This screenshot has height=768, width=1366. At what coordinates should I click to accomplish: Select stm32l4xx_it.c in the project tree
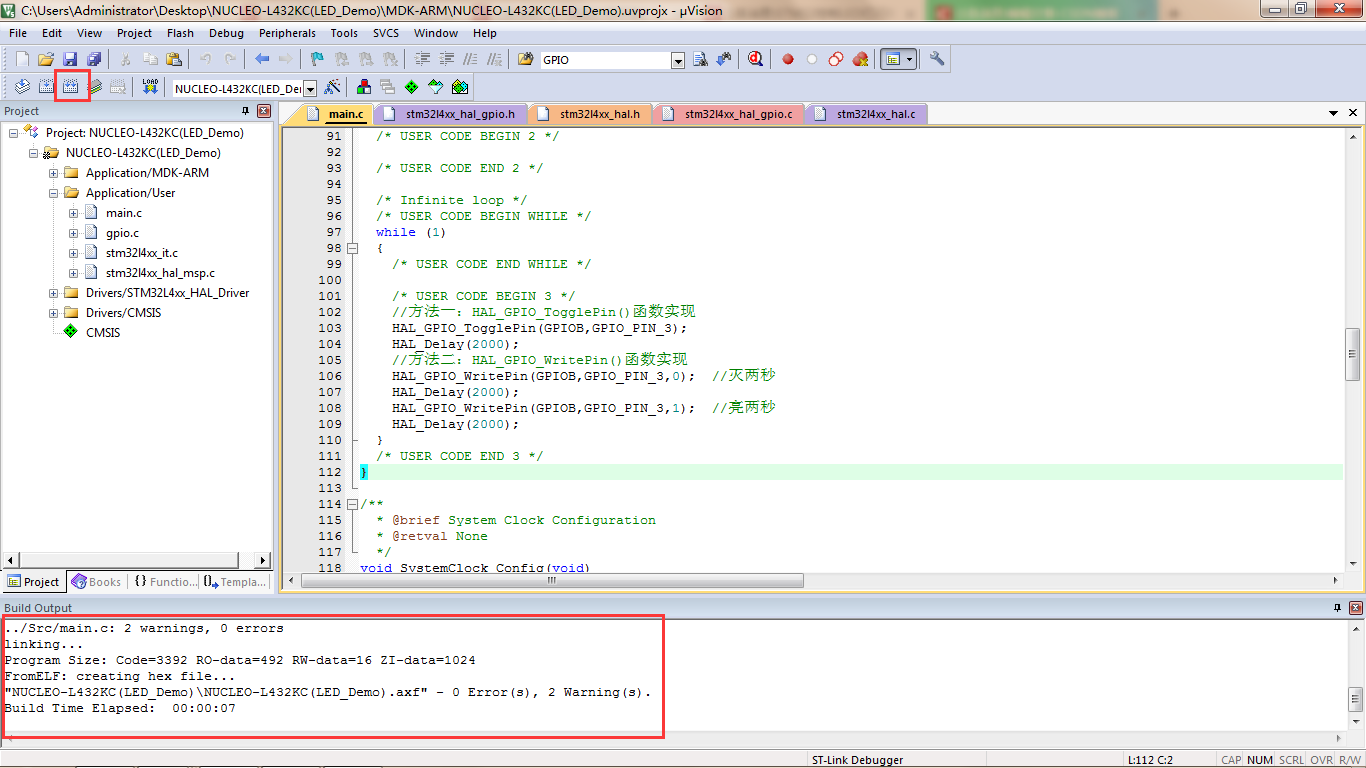[x=142, y=253]
